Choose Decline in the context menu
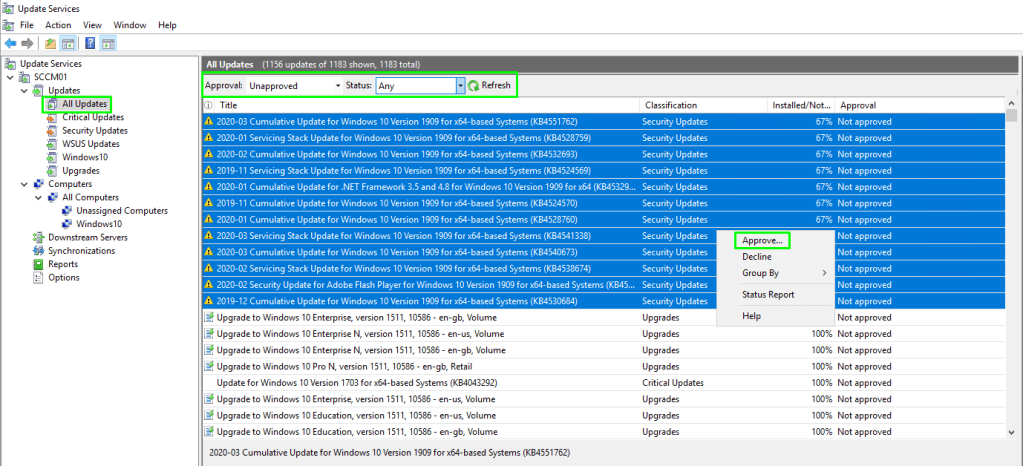The height and width of the screenshot is (466, 1023). tap(757, 257)
